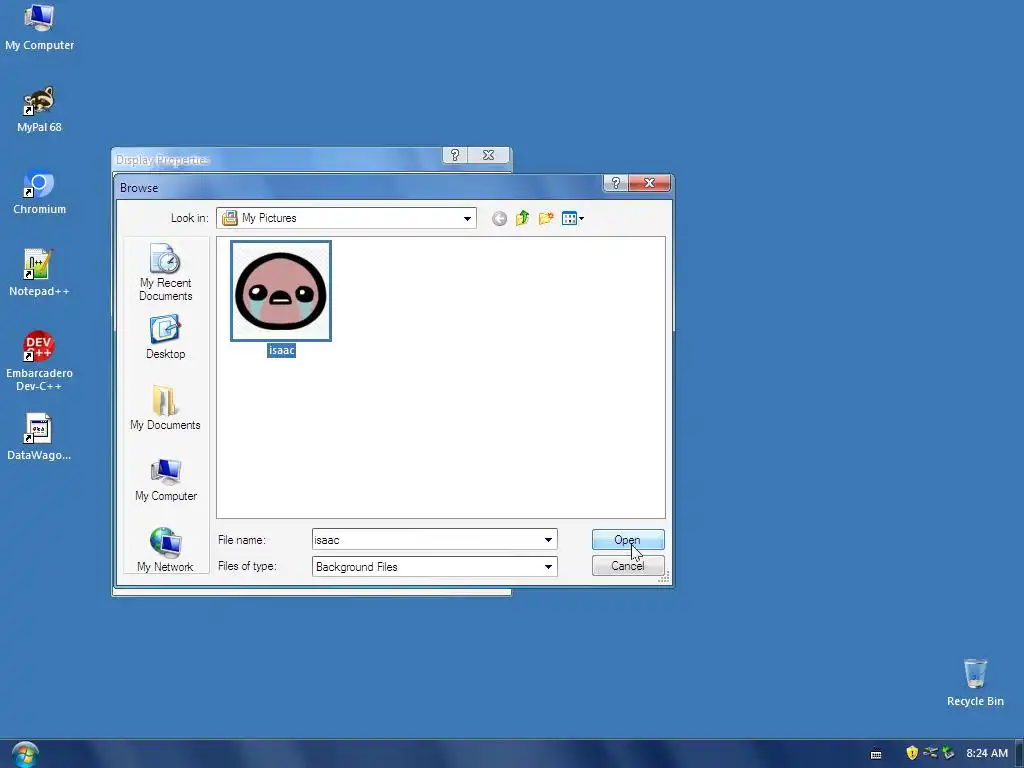Image resolution: width=1024 pixels, height=768 pixels.
Task: Select the Recycle Bin desktop icon
Action: coord(975,683)
